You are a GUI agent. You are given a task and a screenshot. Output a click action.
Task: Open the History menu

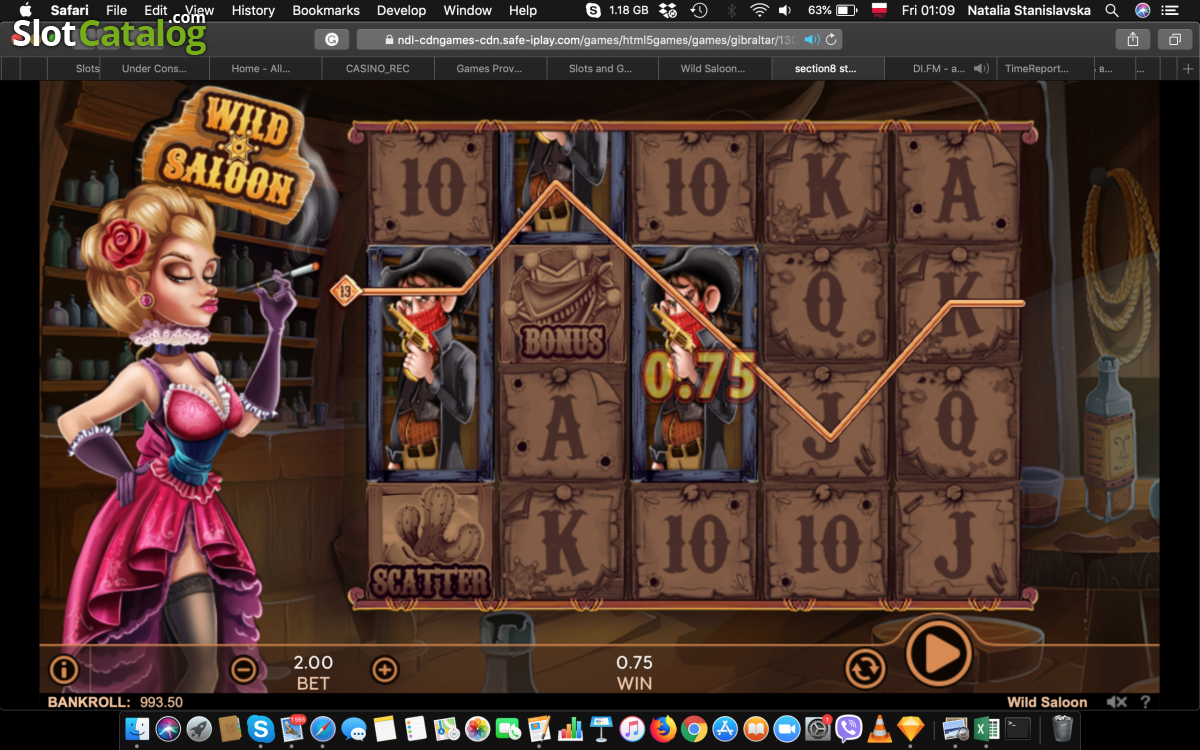[253, 10]
